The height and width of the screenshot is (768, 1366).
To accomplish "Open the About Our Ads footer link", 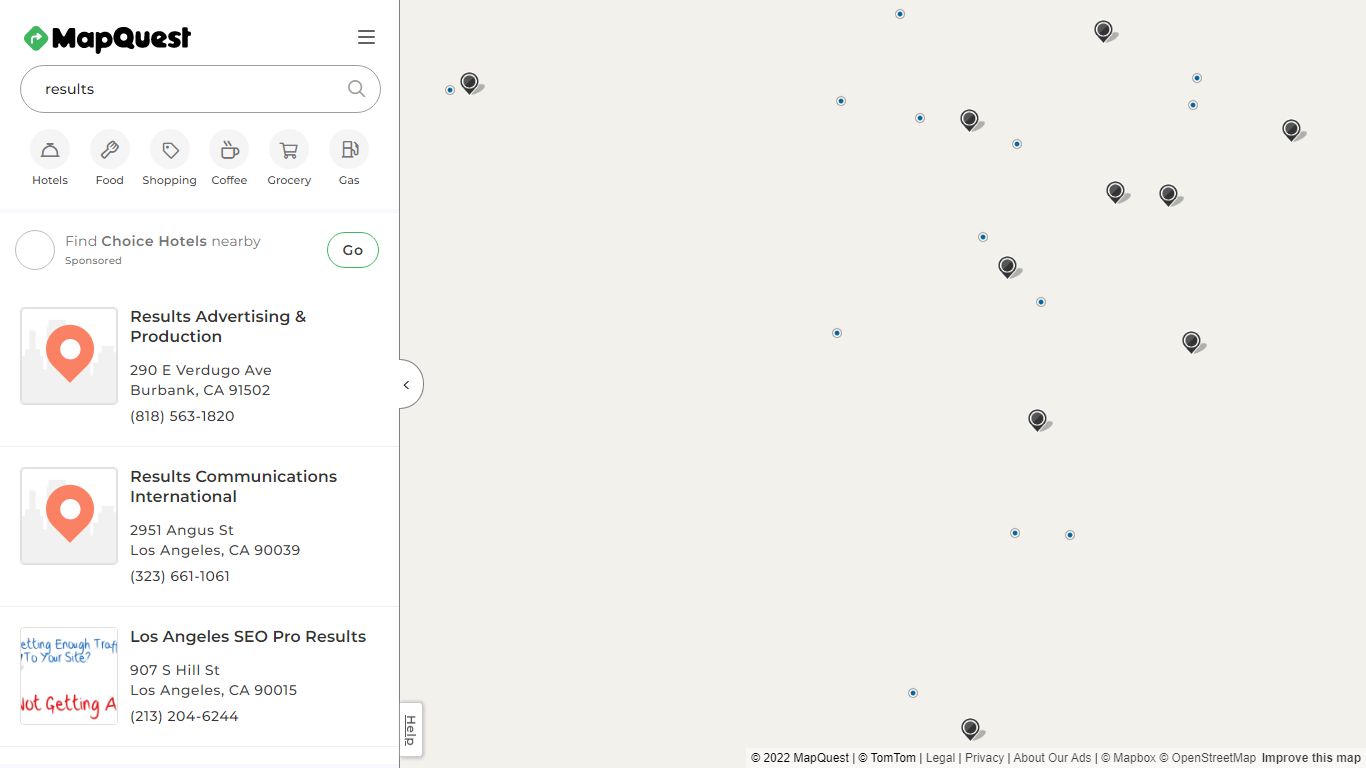I will point(1052,758).
